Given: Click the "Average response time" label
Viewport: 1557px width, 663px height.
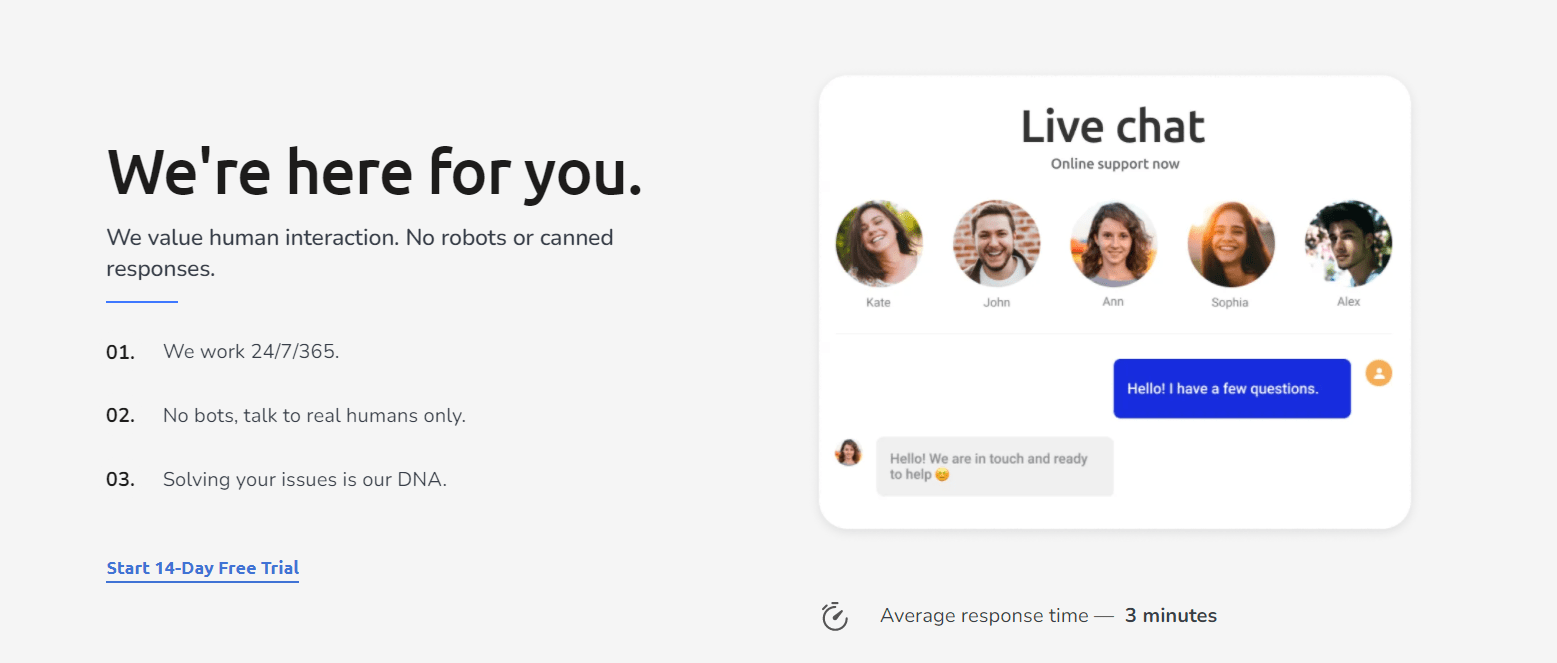Looking at the screenshot, I should [984, 616].
